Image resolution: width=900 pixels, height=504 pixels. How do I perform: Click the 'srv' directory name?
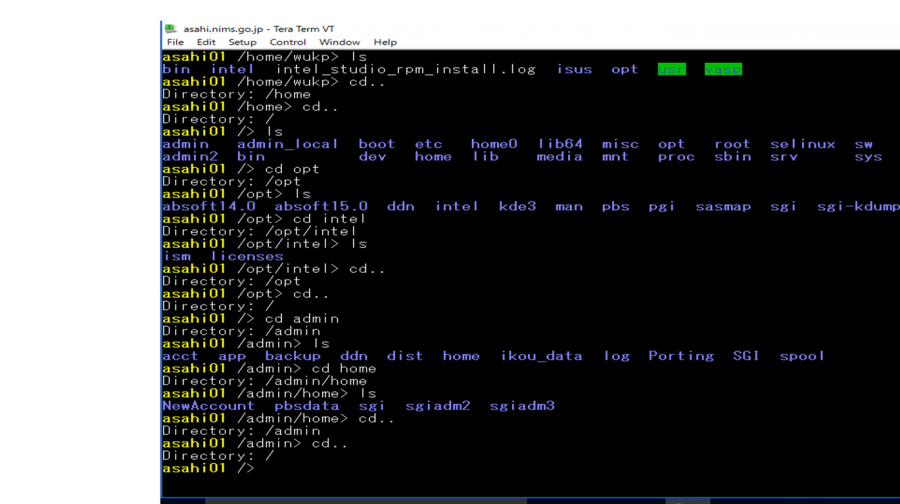(784, 157)
